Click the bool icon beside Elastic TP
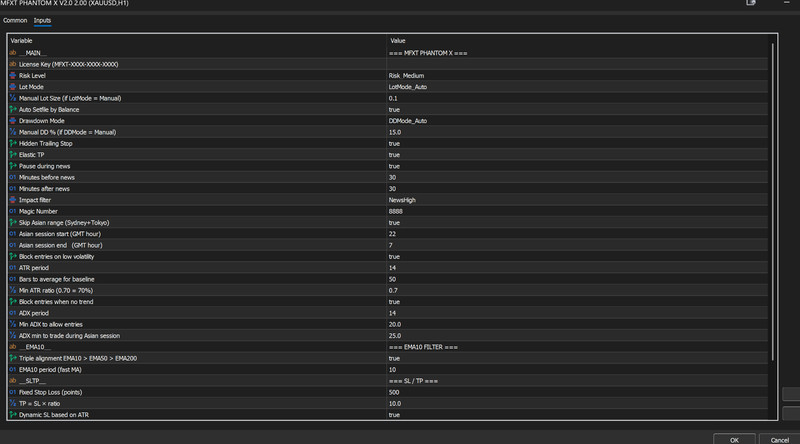The height and width of the screenshot is (444, 800). [x=13, y=155]
